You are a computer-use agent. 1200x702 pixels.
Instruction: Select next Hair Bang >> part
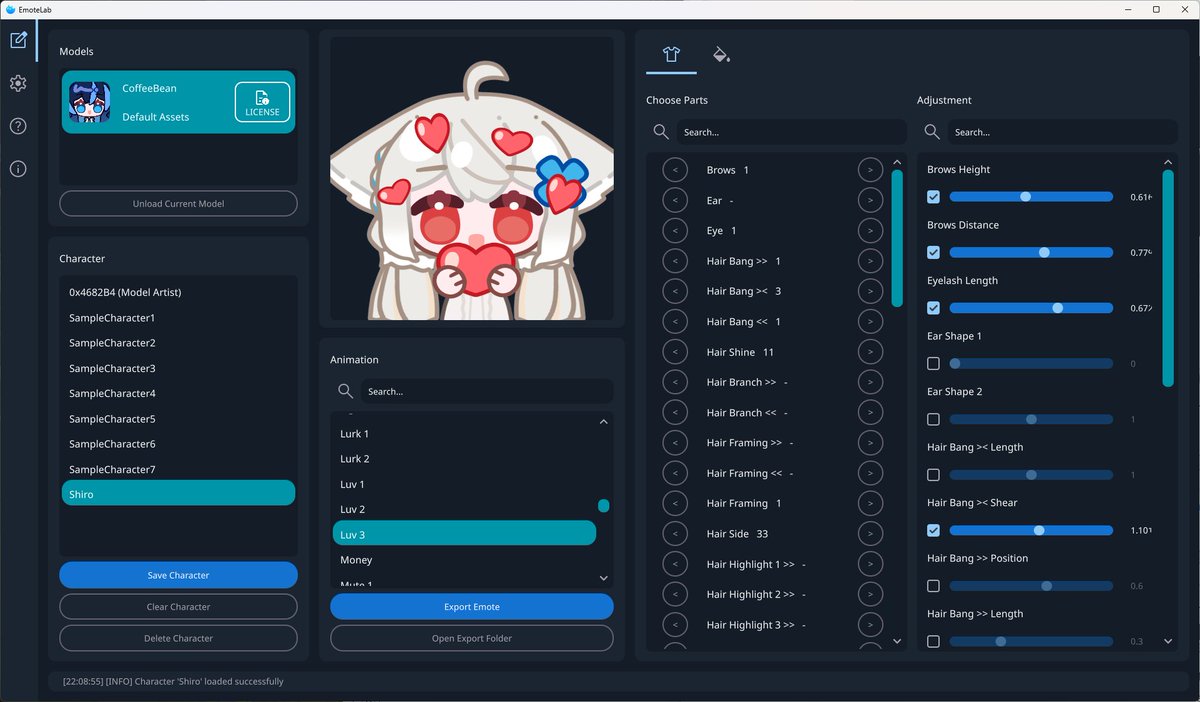[x=870, y=261]
